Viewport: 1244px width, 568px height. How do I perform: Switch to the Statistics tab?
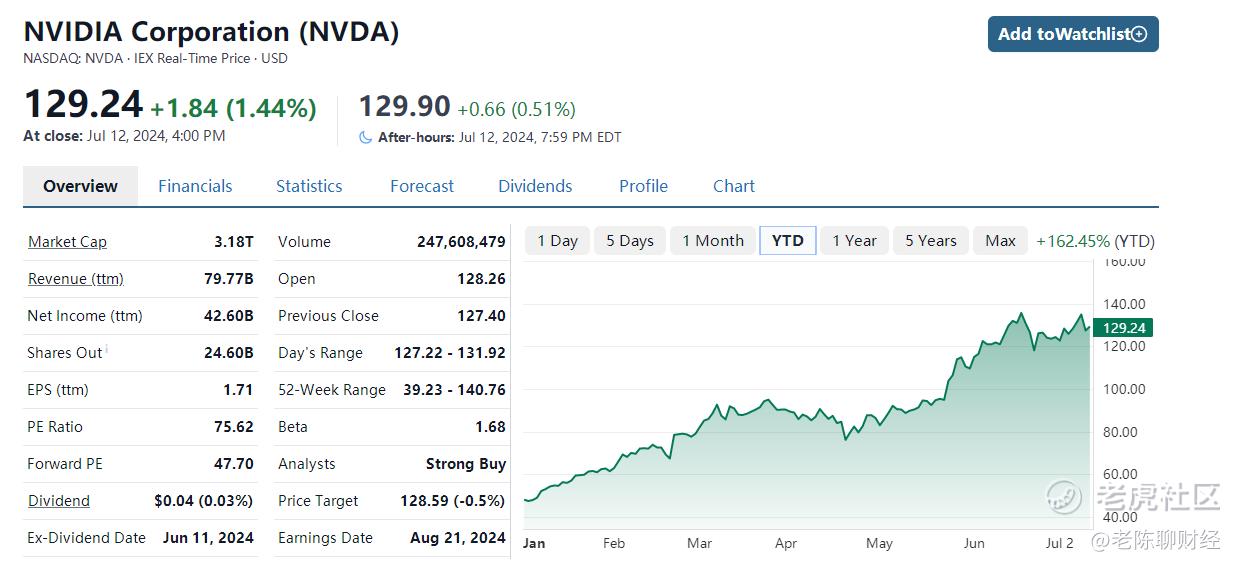click(x=309, y=186)
